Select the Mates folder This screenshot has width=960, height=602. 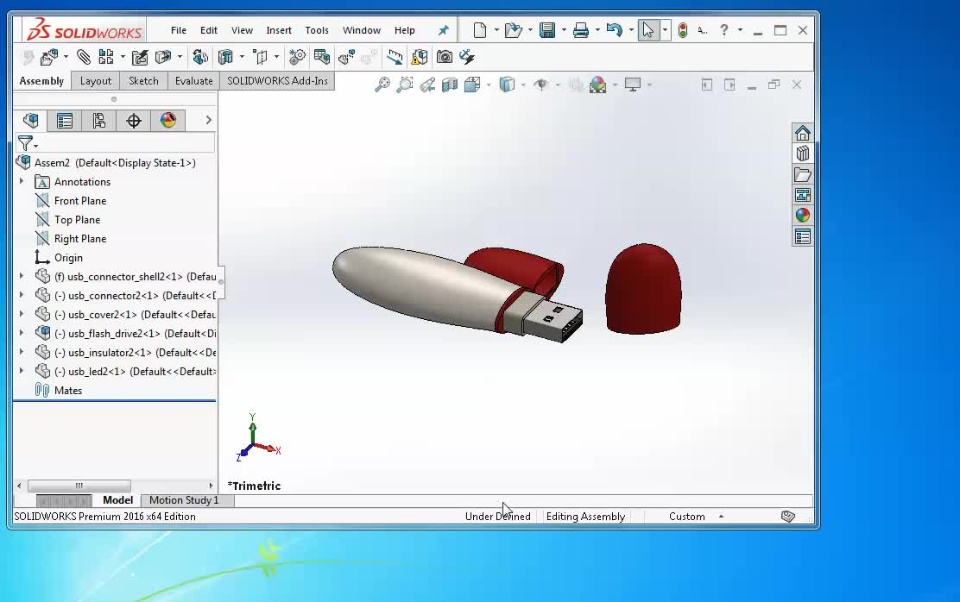[67, 390]
